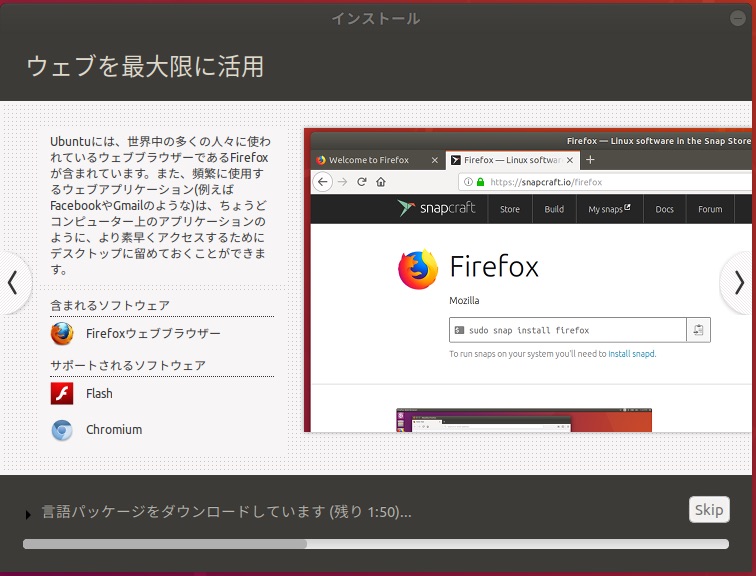Open the install snapd link

pyautogui.click(x=632, y=354)
